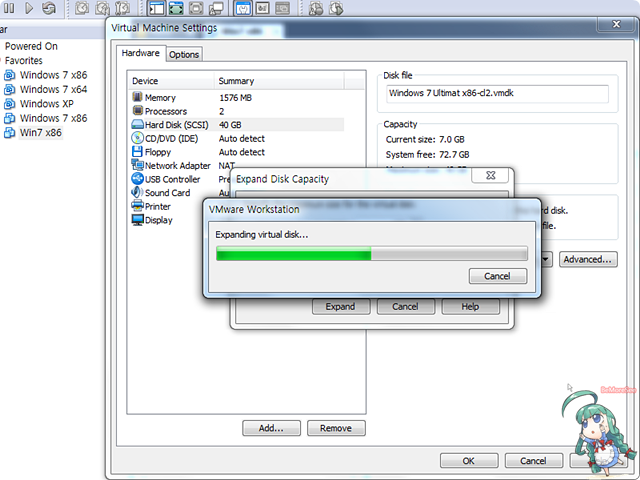Close the Expand Disk Capacity dialog

click(x=491, y=175)
